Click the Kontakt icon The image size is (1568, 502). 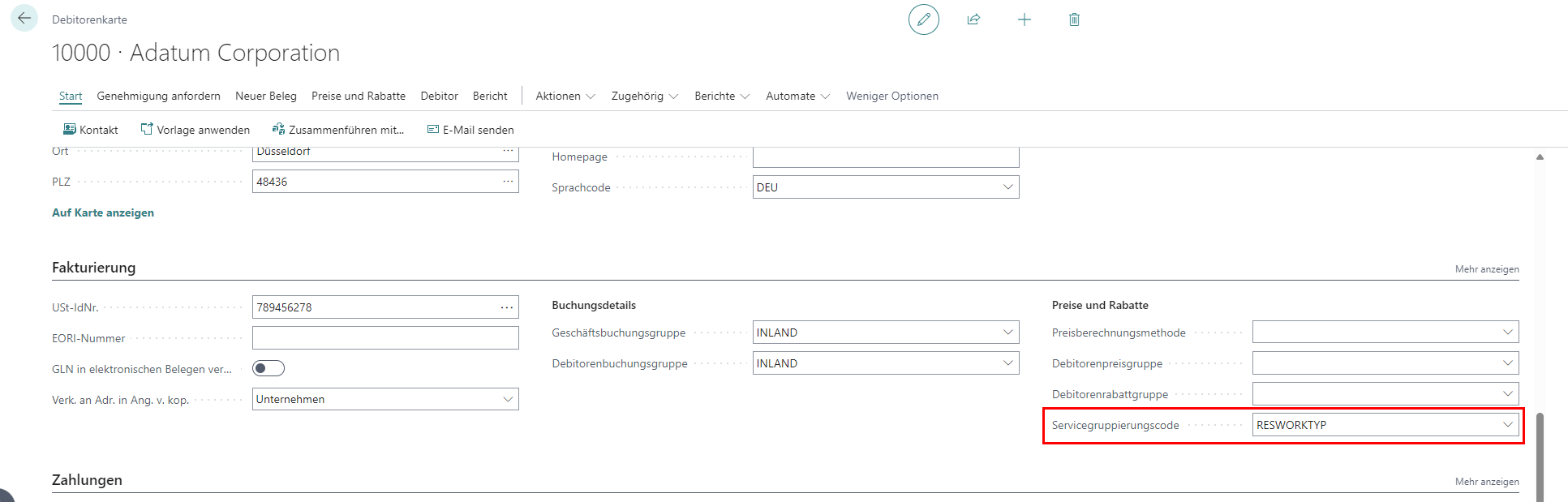[x=70, y=130]
